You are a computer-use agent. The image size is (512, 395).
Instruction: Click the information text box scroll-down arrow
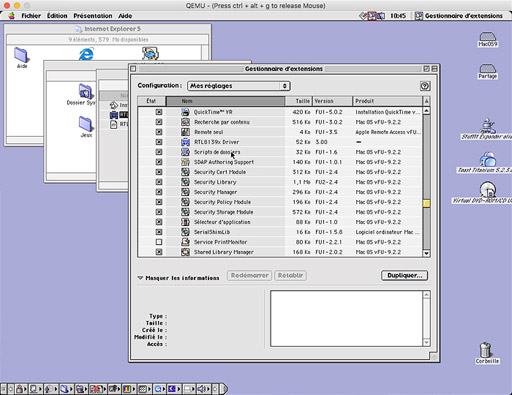coord(426,343)
